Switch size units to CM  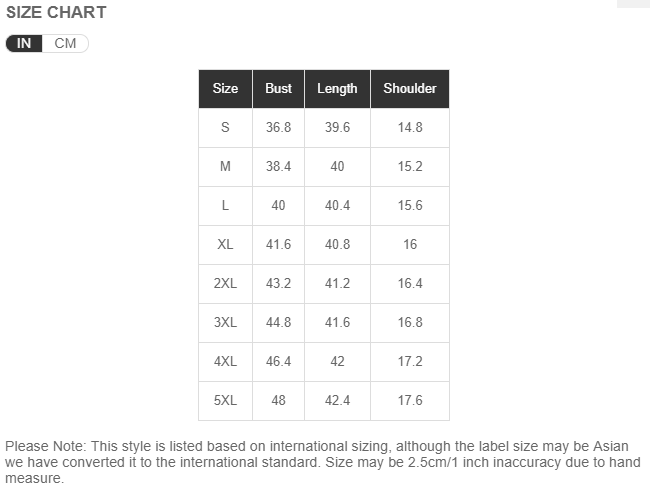pyautogui.click(x=65, y=44)
